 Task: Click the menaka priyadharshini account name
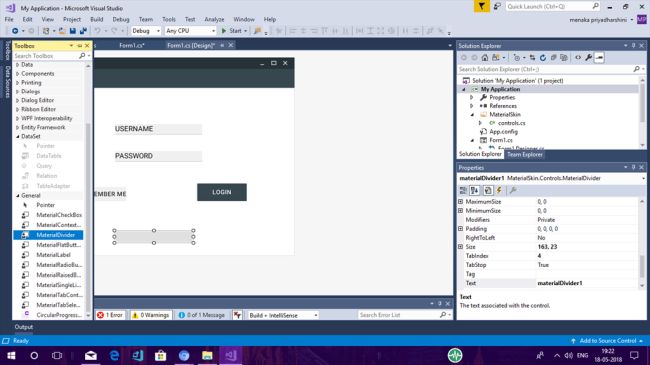click(x=598, y=20)
